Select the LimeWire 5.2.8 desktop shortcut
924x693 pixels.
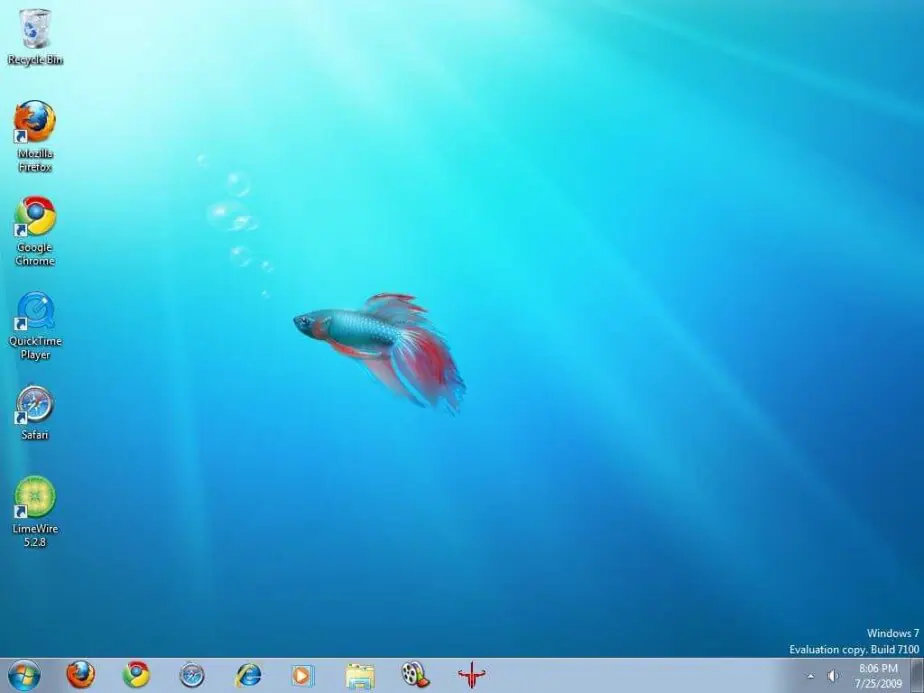(x=35, y=512)
